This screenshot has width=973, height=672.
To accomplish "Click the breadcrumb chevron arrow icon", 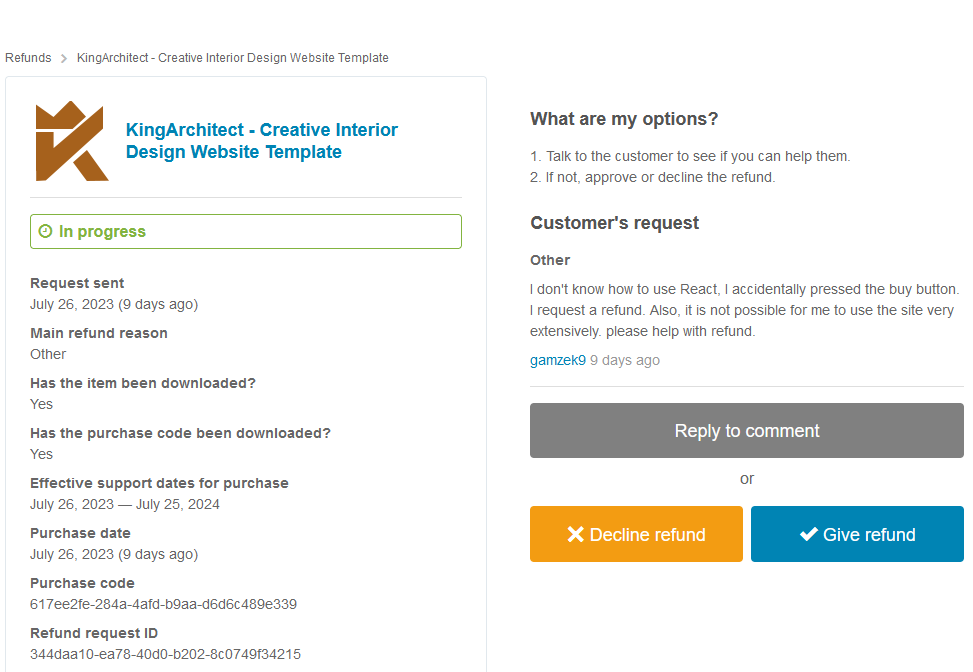I will pyautogui.click(x=64, y=58).
